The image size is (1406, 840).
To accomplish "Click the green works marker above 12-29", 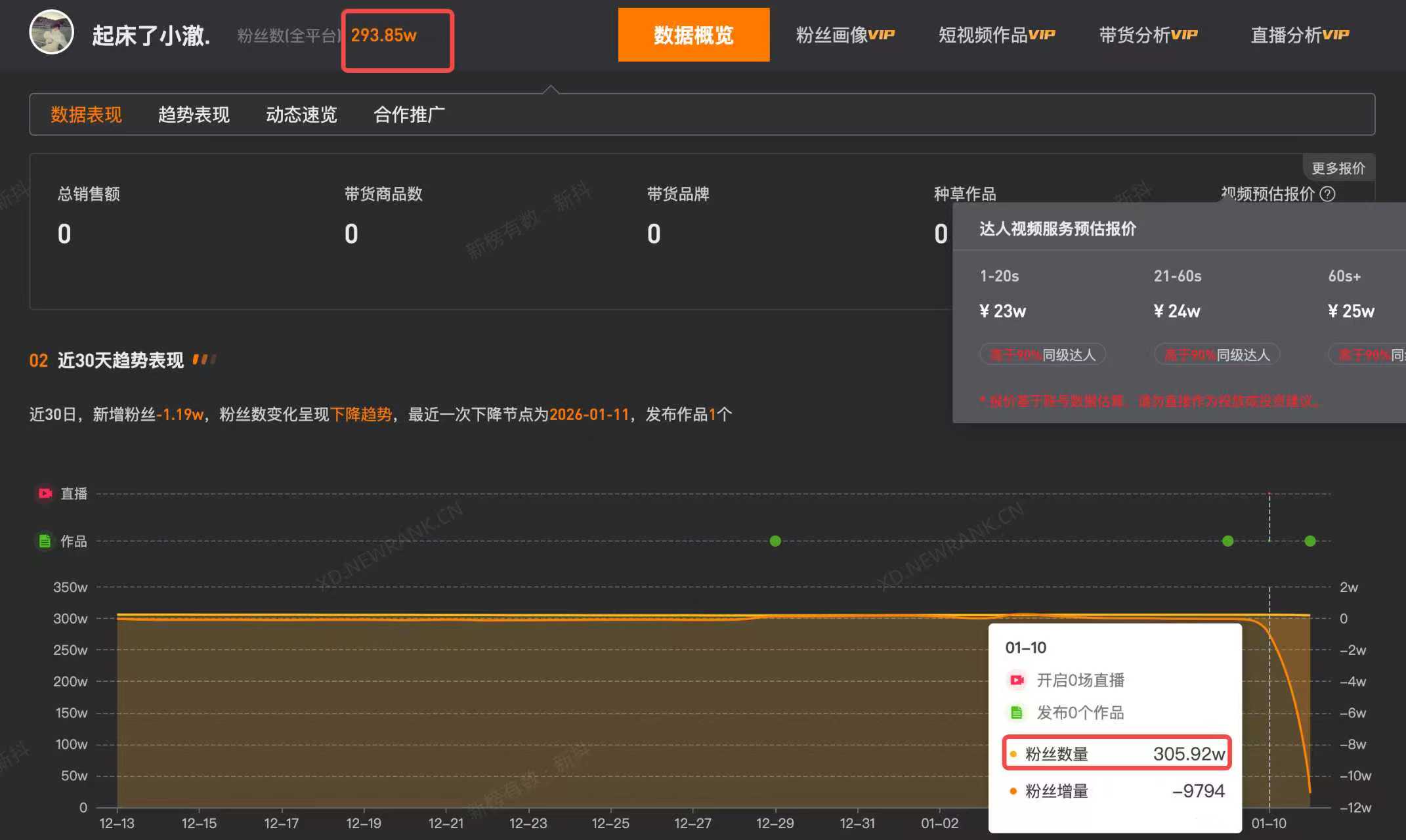I will tap(775, 541).
